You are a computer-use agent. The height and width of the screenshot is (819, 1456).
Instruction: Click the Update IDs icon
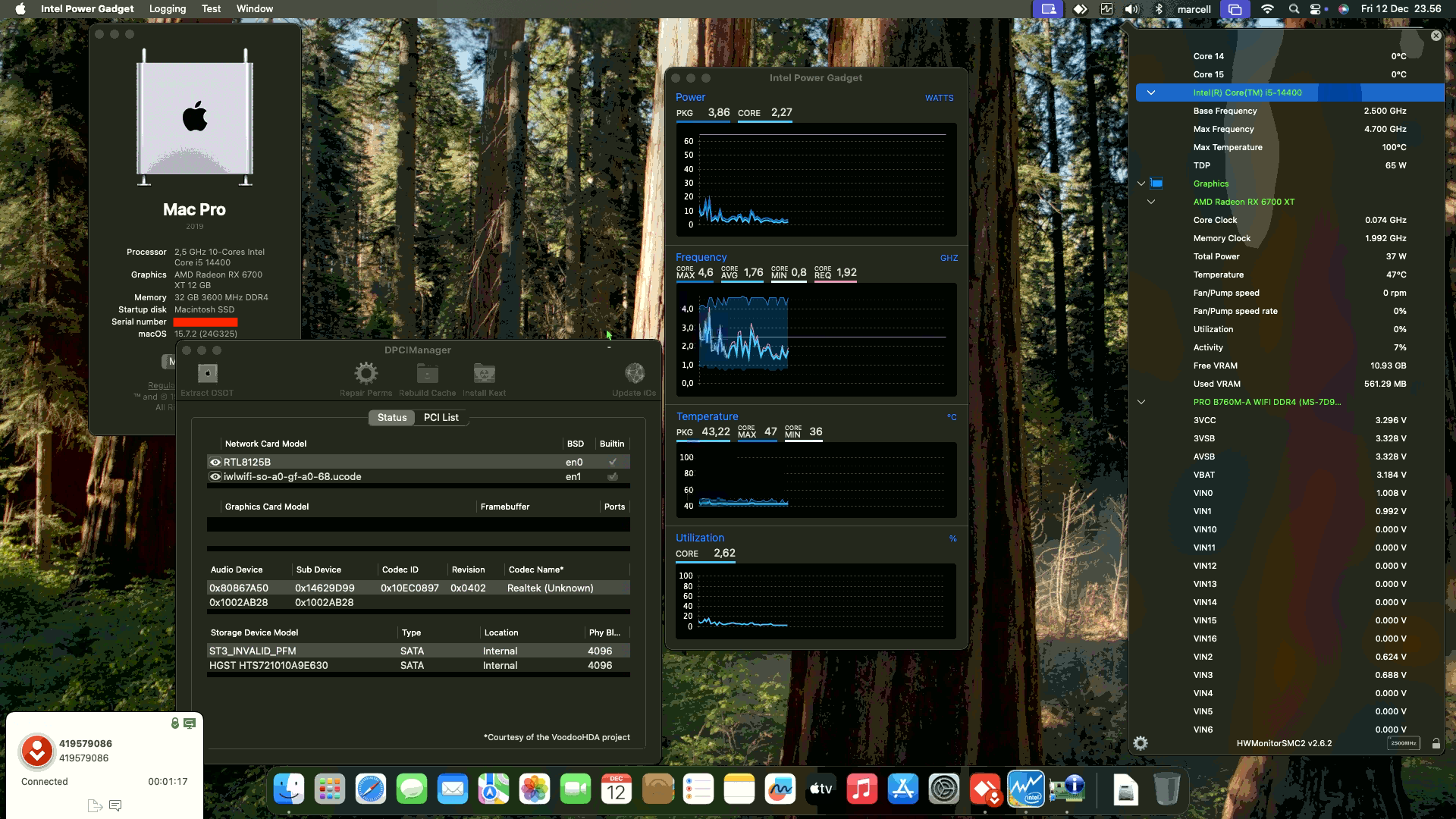(x=634, y=374)
